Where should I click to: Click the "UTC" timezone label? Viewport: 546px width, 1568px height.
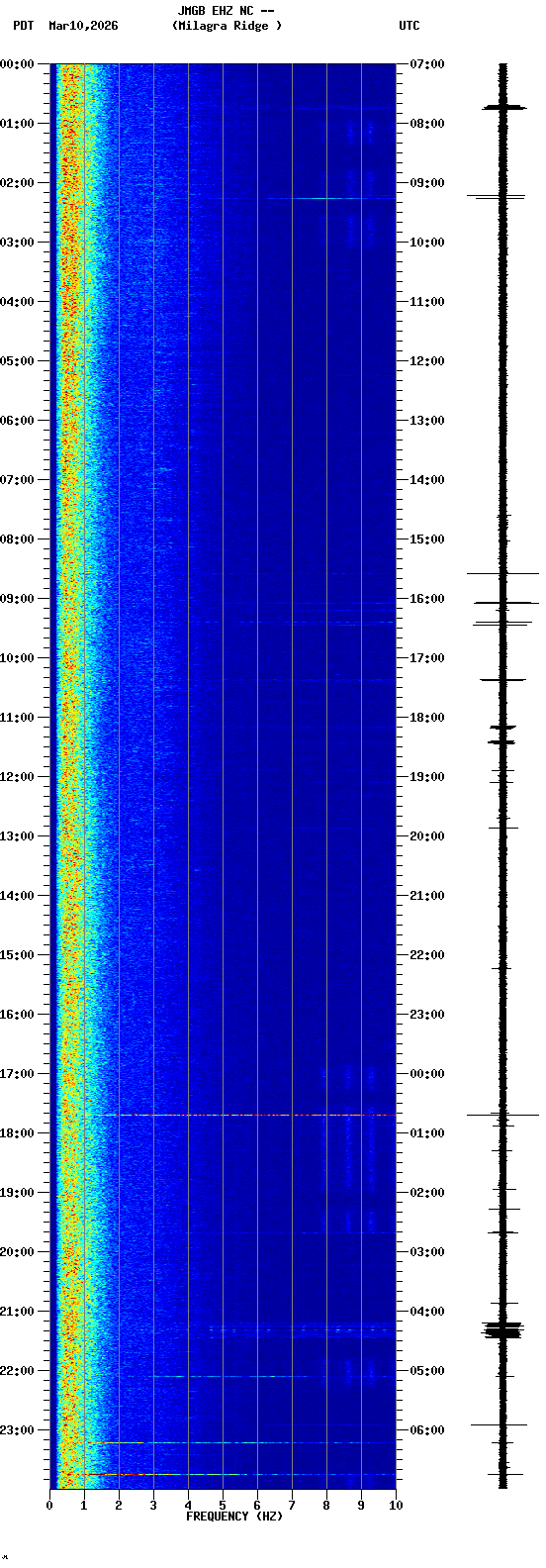pyautogui.click(x=409, y=26)
